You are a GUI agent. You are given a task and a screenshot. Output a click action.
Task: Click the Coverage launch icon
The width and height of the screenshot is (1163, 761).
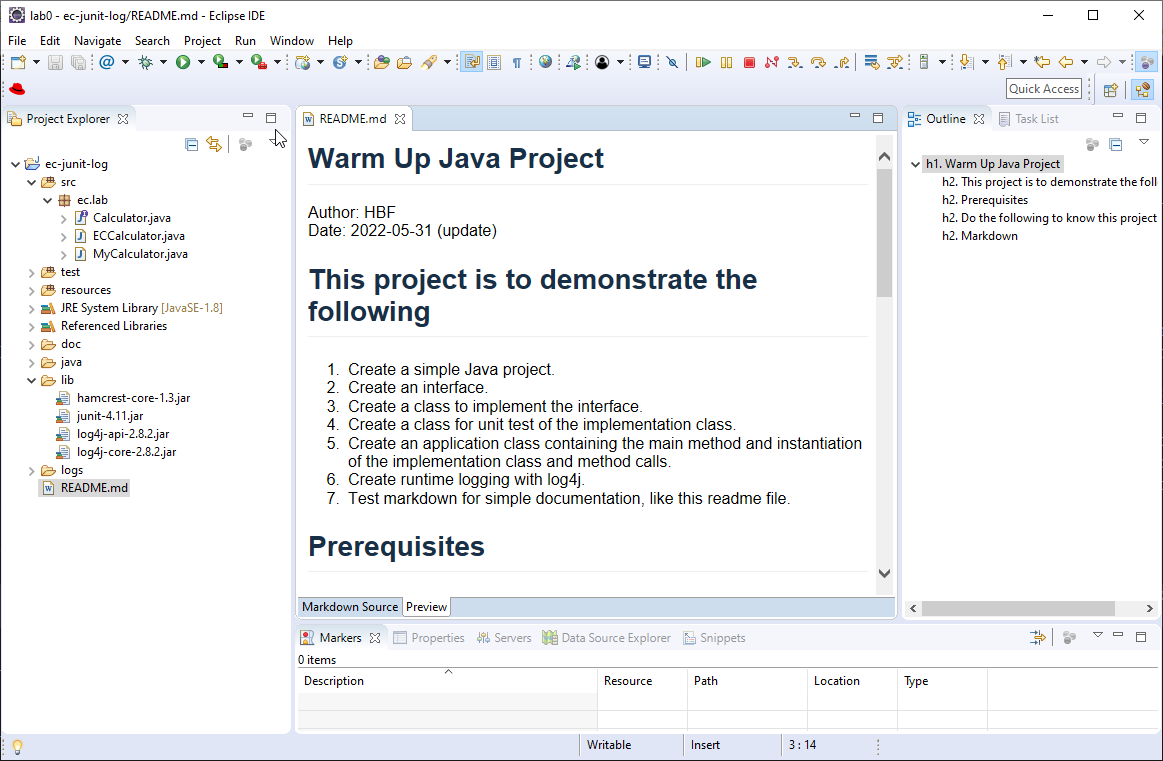coord(220,62)
